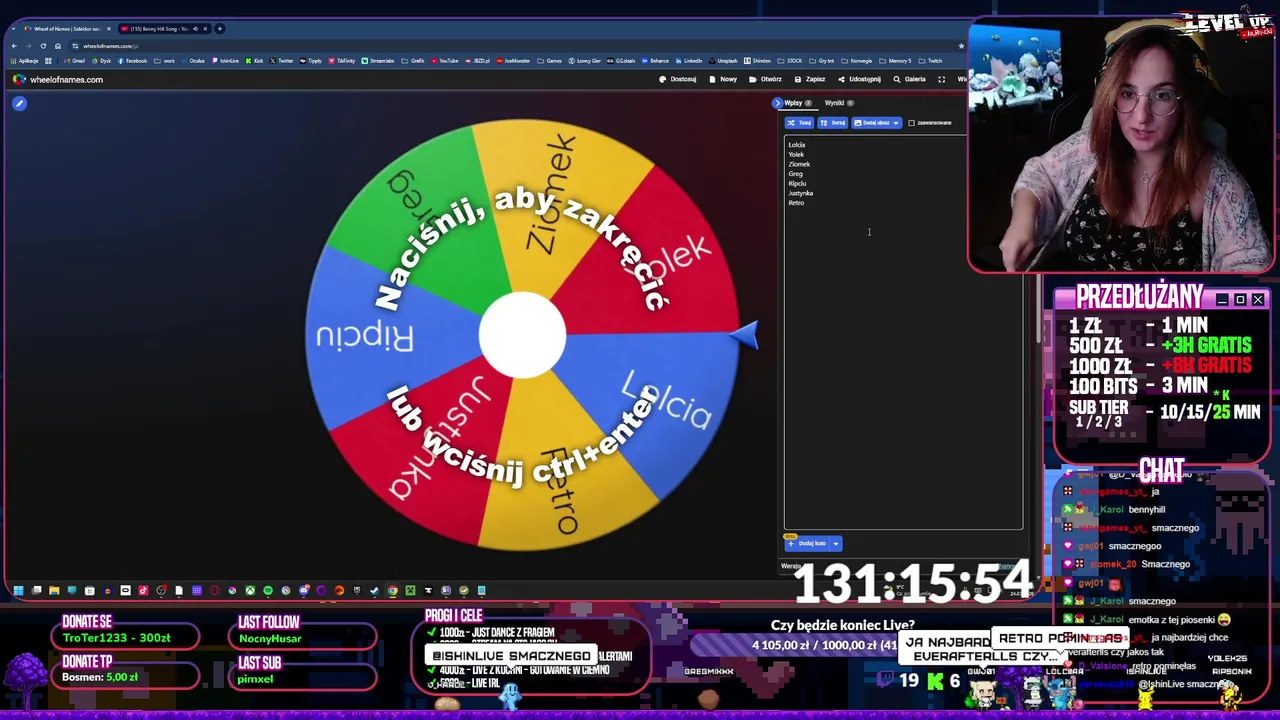Open Spotify from the taskbar
This screenshot has width=1280, height=720.
click(x=268, y=590)
